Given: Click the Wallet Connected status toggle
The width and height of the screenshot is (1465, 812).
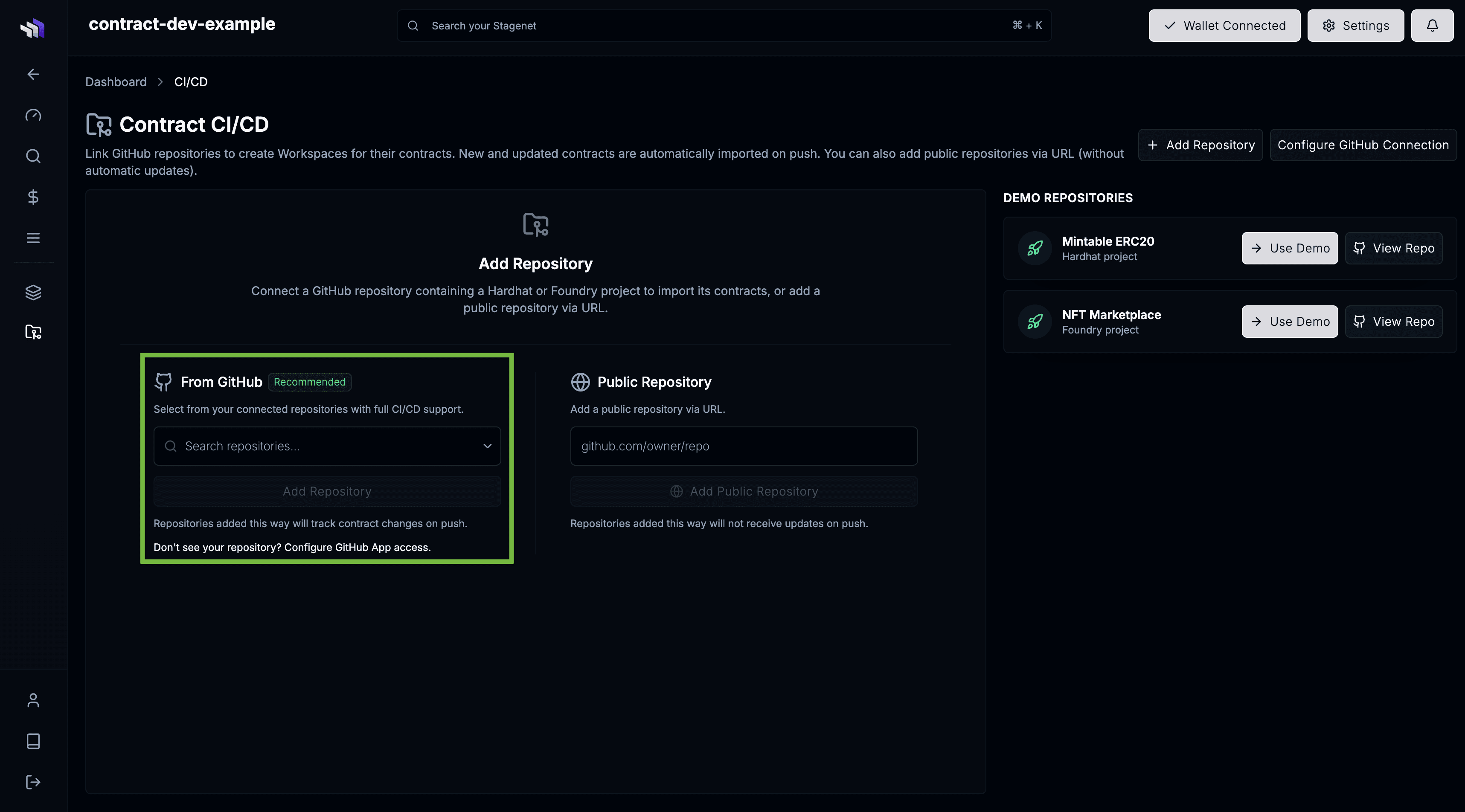Looking at the screenshot, I should pos(1224,25).
